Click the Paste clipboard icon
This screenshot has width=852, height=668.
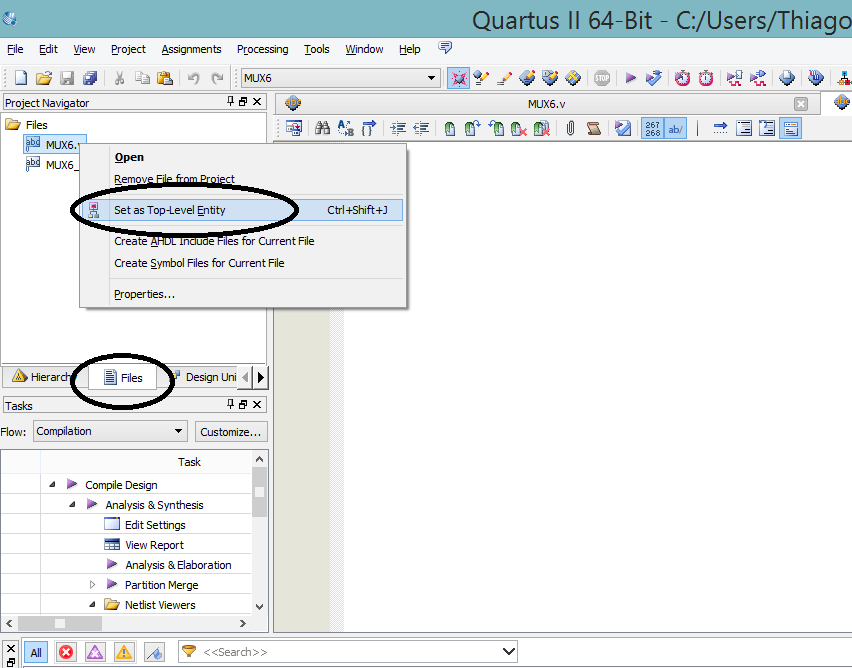pyautogui.click(x=165, y=78)
